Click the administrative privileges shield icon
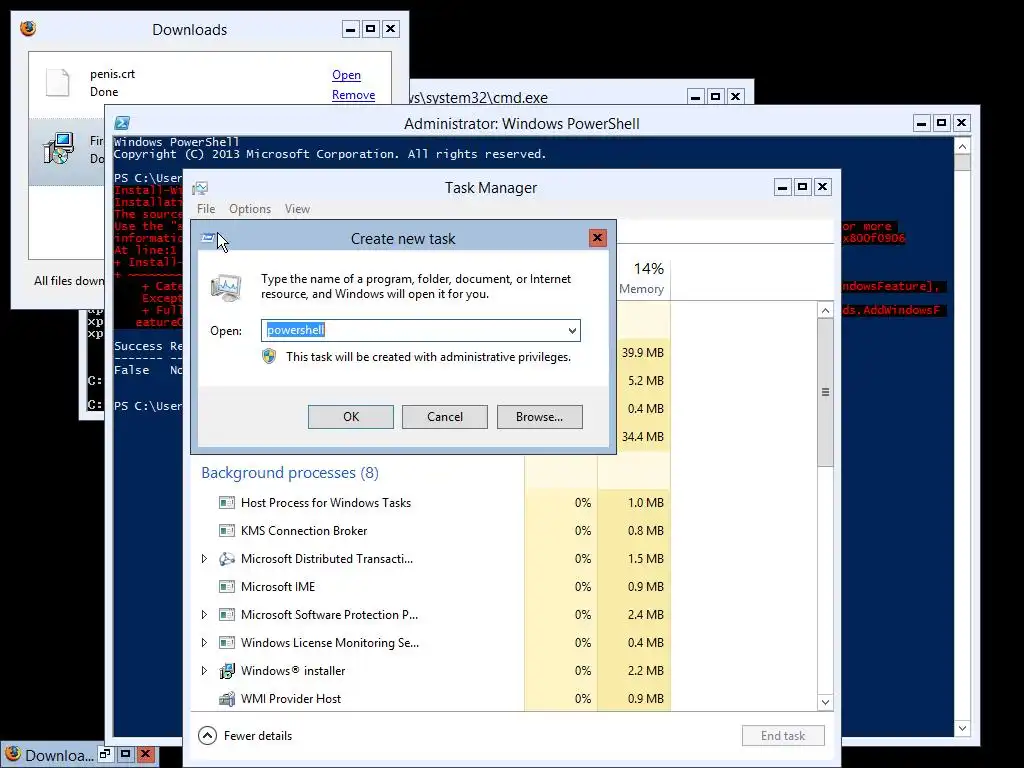The width and height of the screenshot is (1024, 768). [x=269, y=357]
